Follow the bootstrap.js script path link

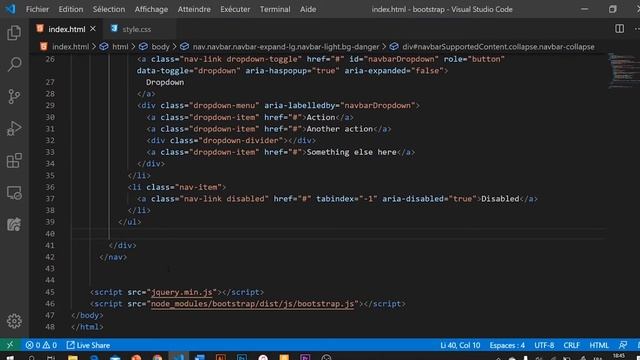[x=252, y=304]
